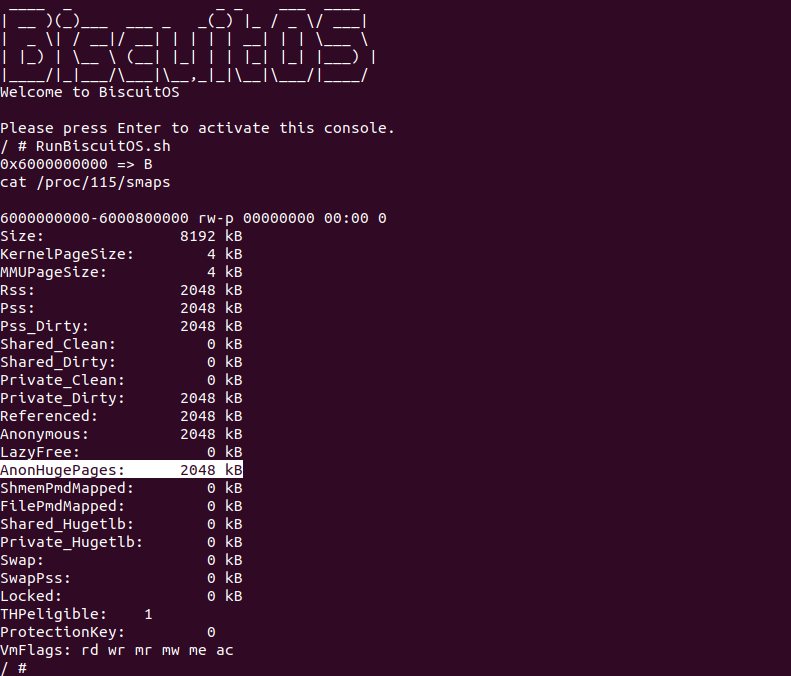
Task: Click the ShmemPmdMapped line
Action: click(121, 488)
